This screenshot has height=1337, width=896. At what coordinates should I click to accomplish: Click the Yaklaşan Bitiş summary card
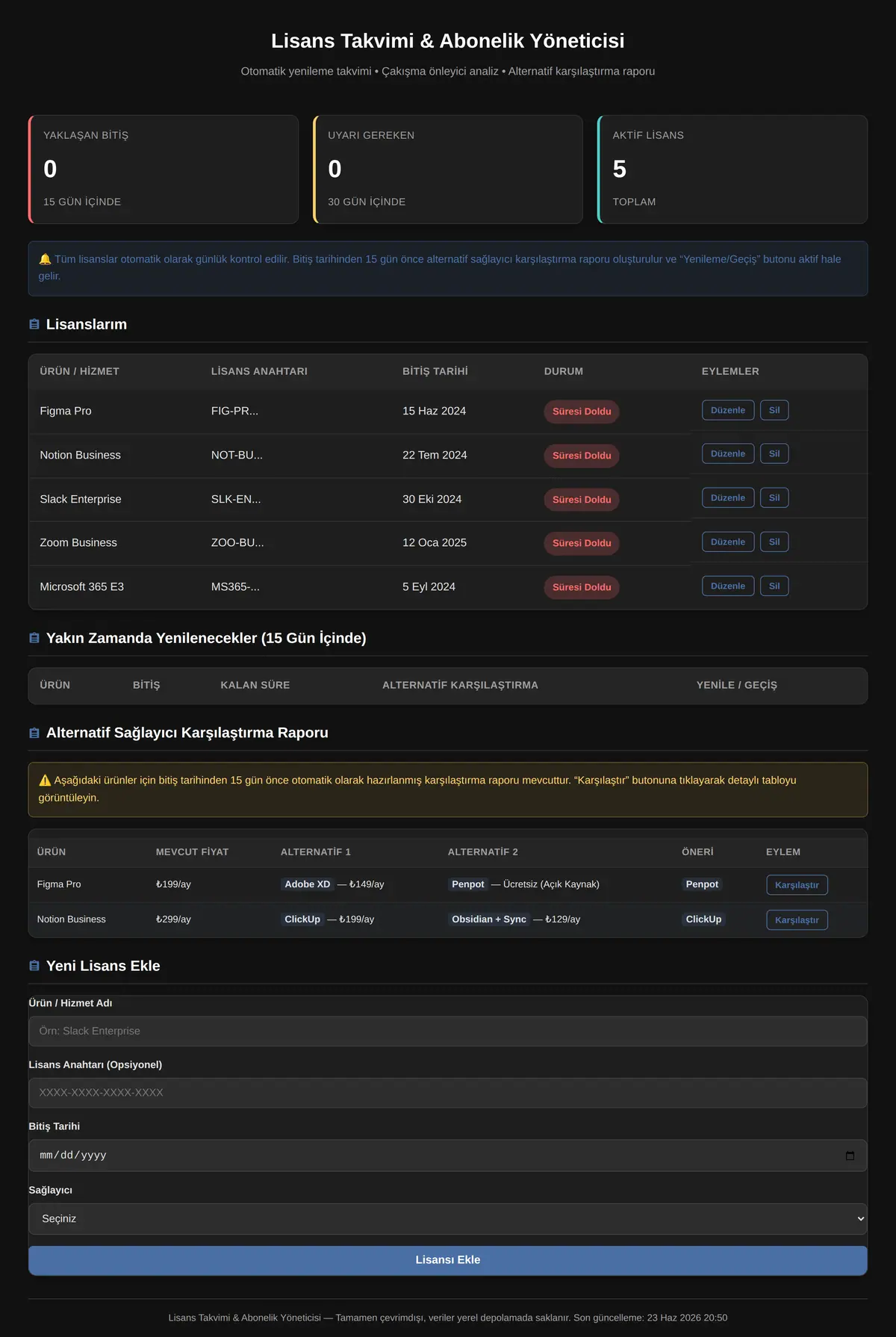(164, 170)
